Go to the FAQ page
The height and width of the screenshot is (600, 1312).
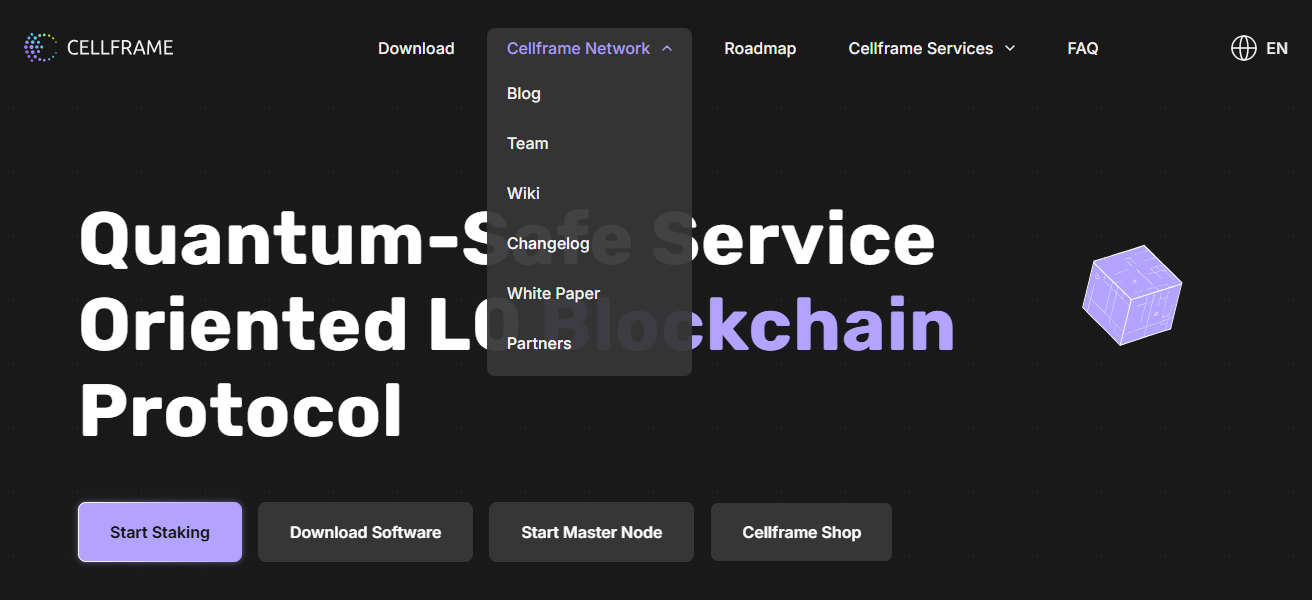point(1083,48)
